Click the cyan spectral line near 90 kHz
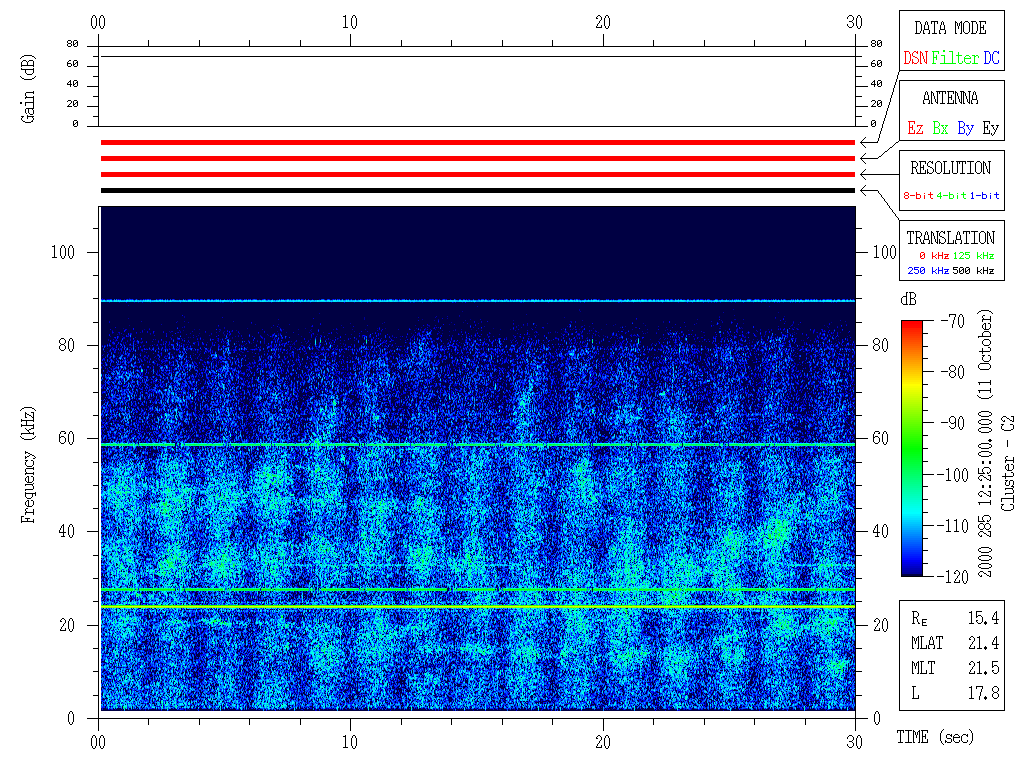 point(477,301)
